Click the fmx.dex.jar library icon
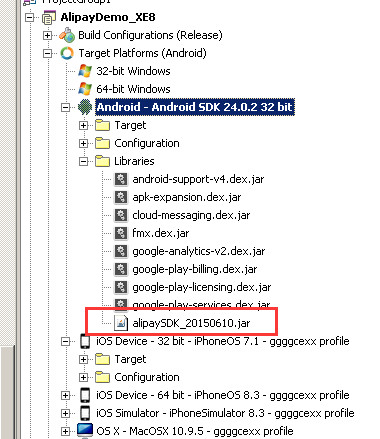This screenshot has width=380, height=439. coord(120,233)
